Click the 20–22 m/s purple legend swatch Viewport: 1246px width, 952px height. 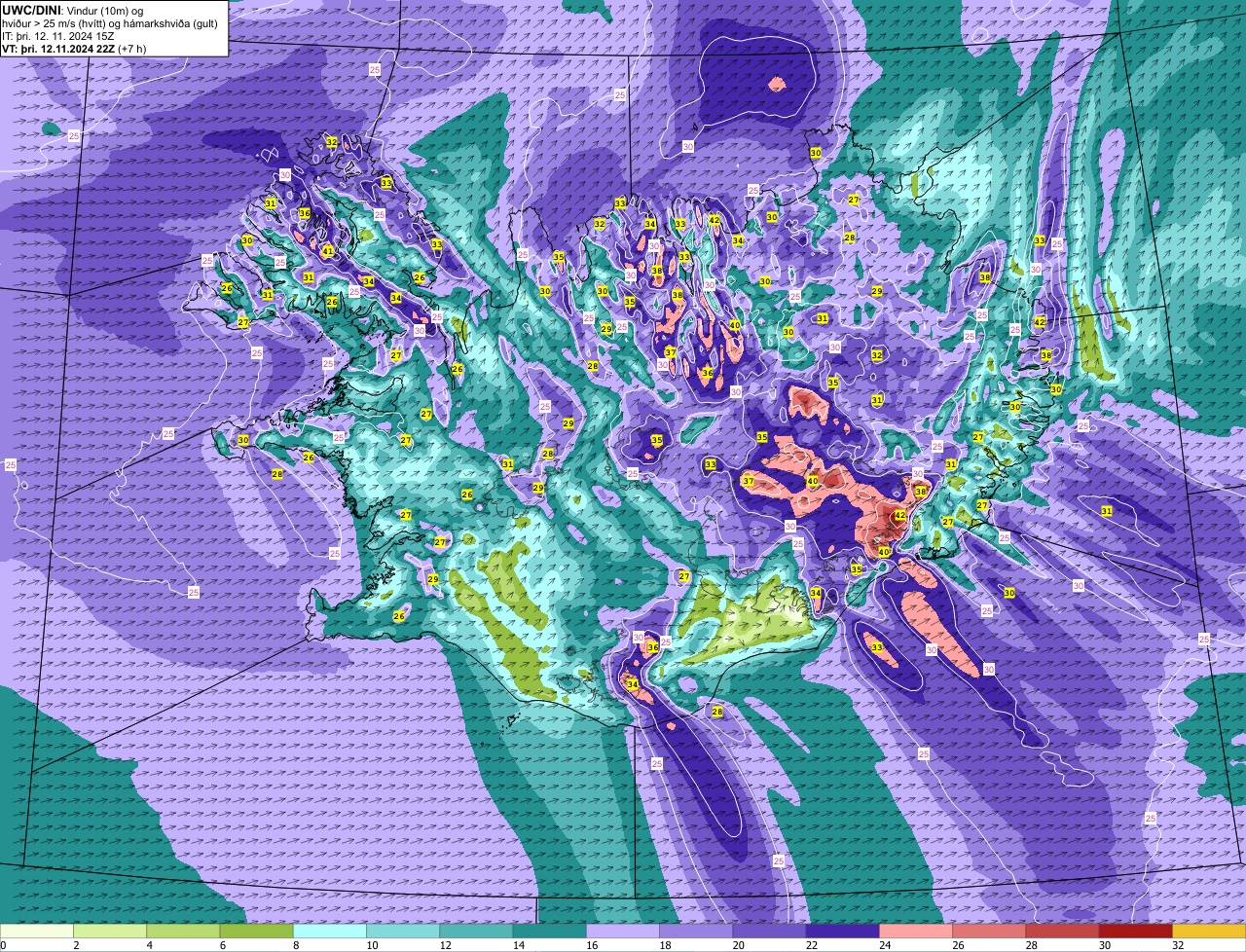coord(770,932)
